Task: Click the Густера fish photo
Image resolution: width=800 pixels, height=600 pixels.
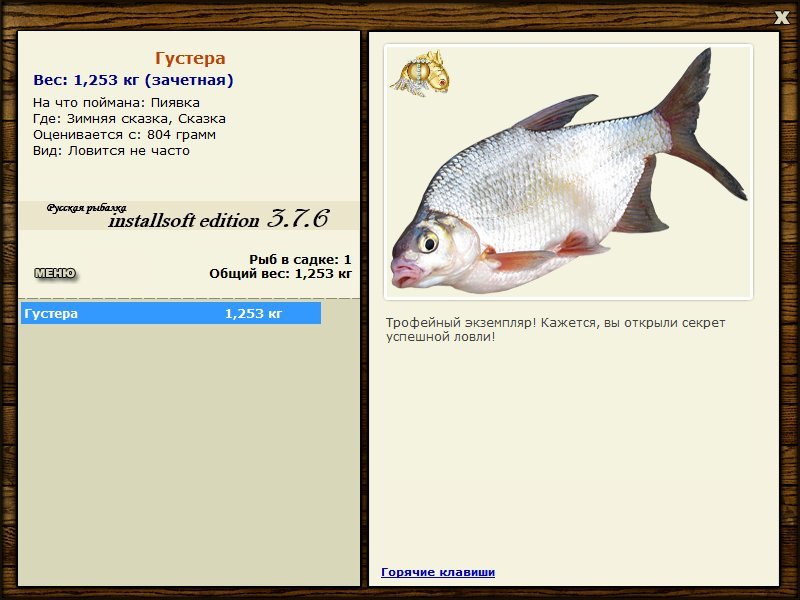Action: [x=568, y=171]
